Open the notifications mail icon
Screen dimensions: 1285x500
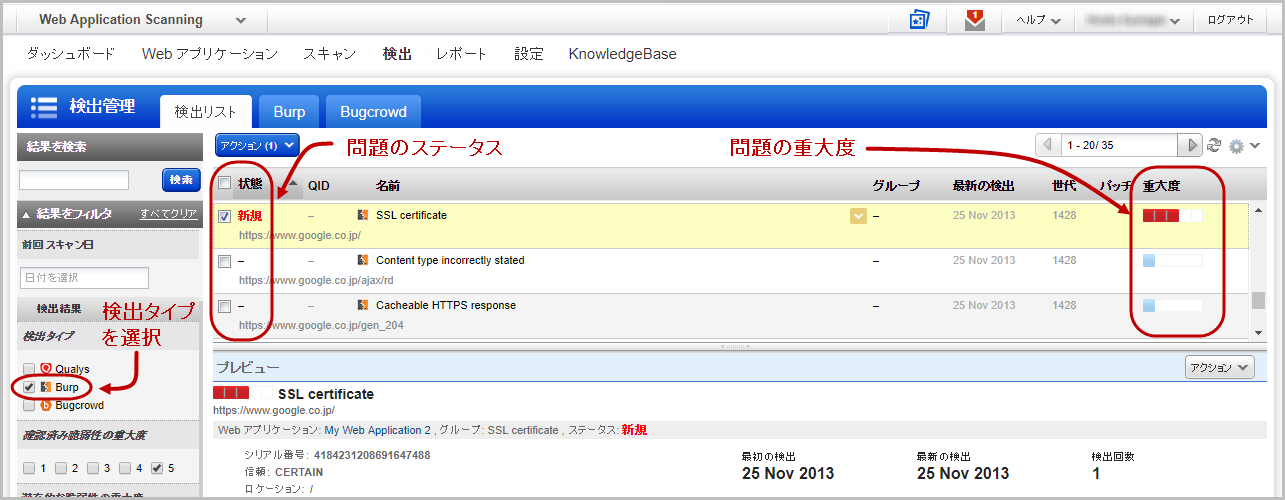click(974, 20)
